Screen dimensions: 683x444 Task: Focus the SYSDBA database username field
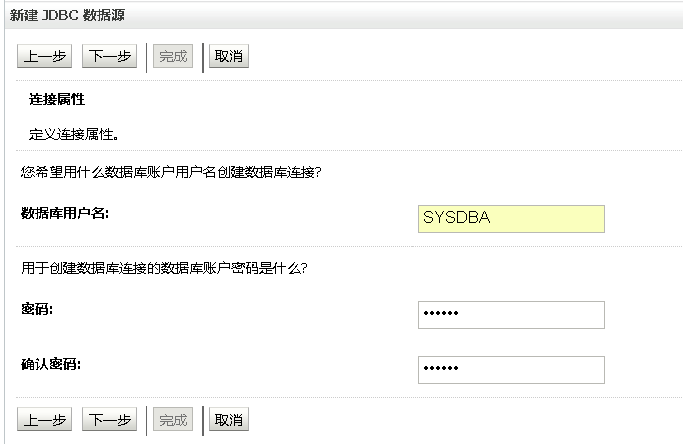point(511,219)
